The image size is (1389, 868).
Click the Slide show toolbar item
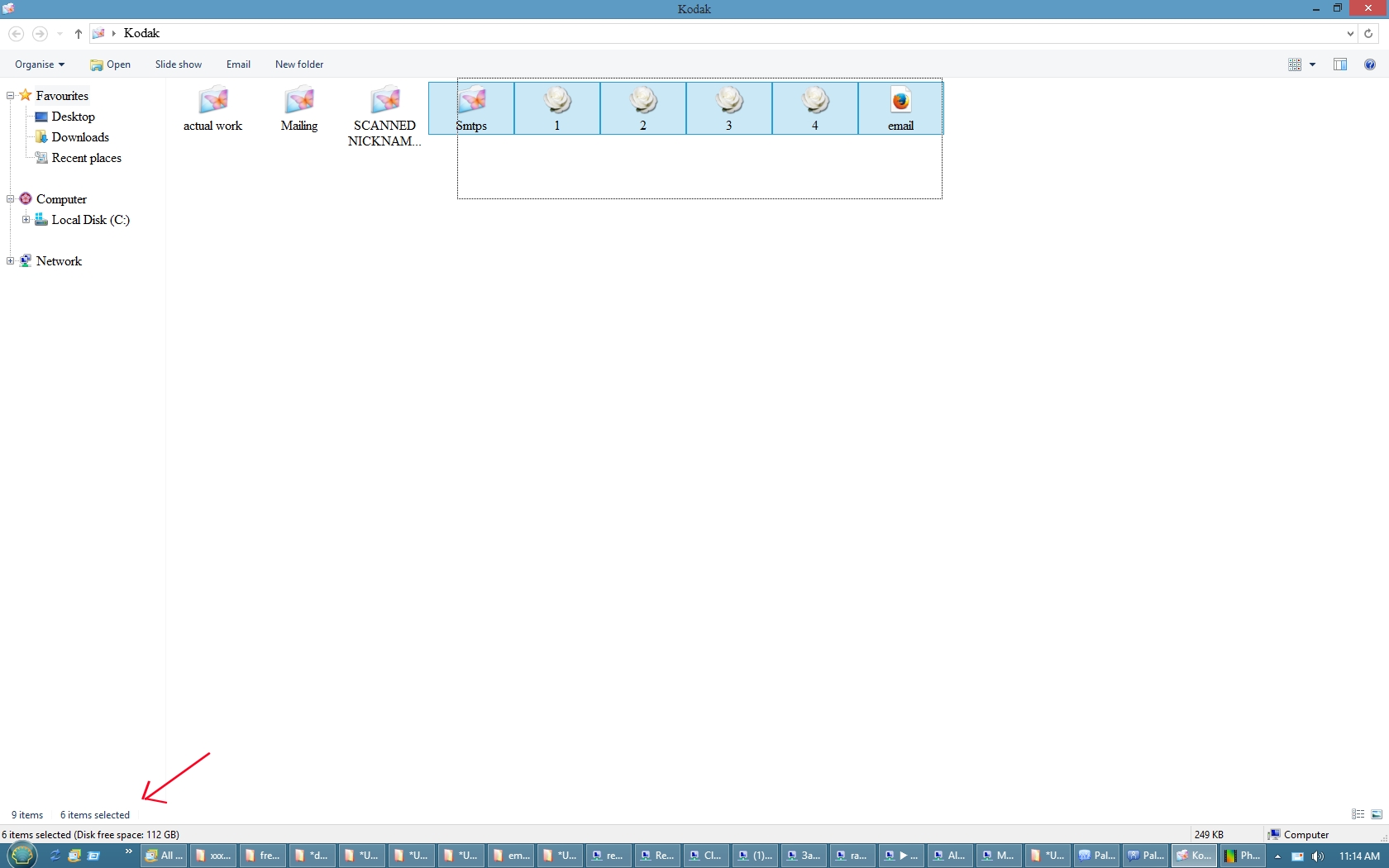point(178,64)
